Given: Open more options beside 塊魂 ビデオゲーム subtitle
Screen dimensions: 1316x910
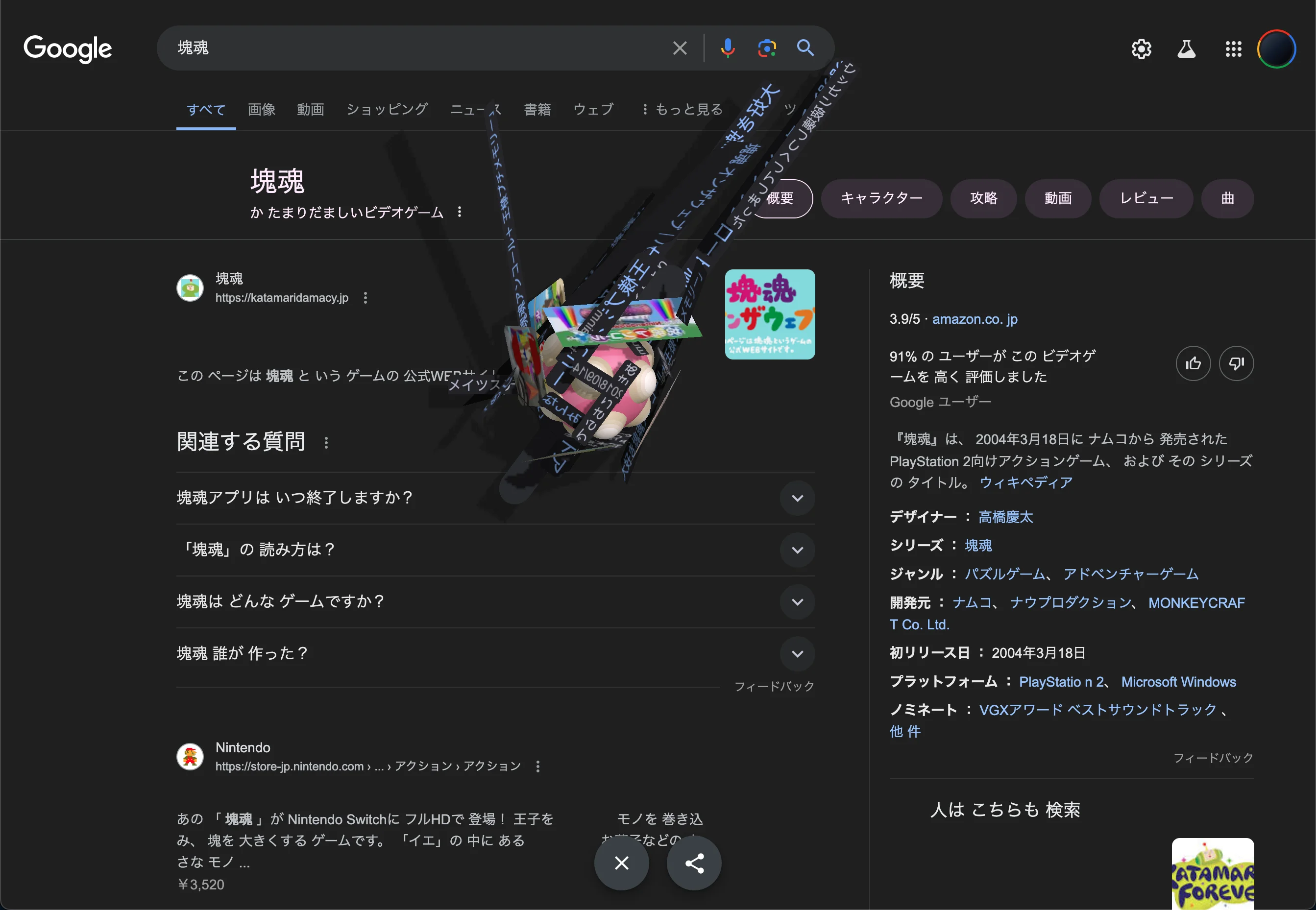Looking at the screenshot, I should pyautogui.click(x=459, y=212).
